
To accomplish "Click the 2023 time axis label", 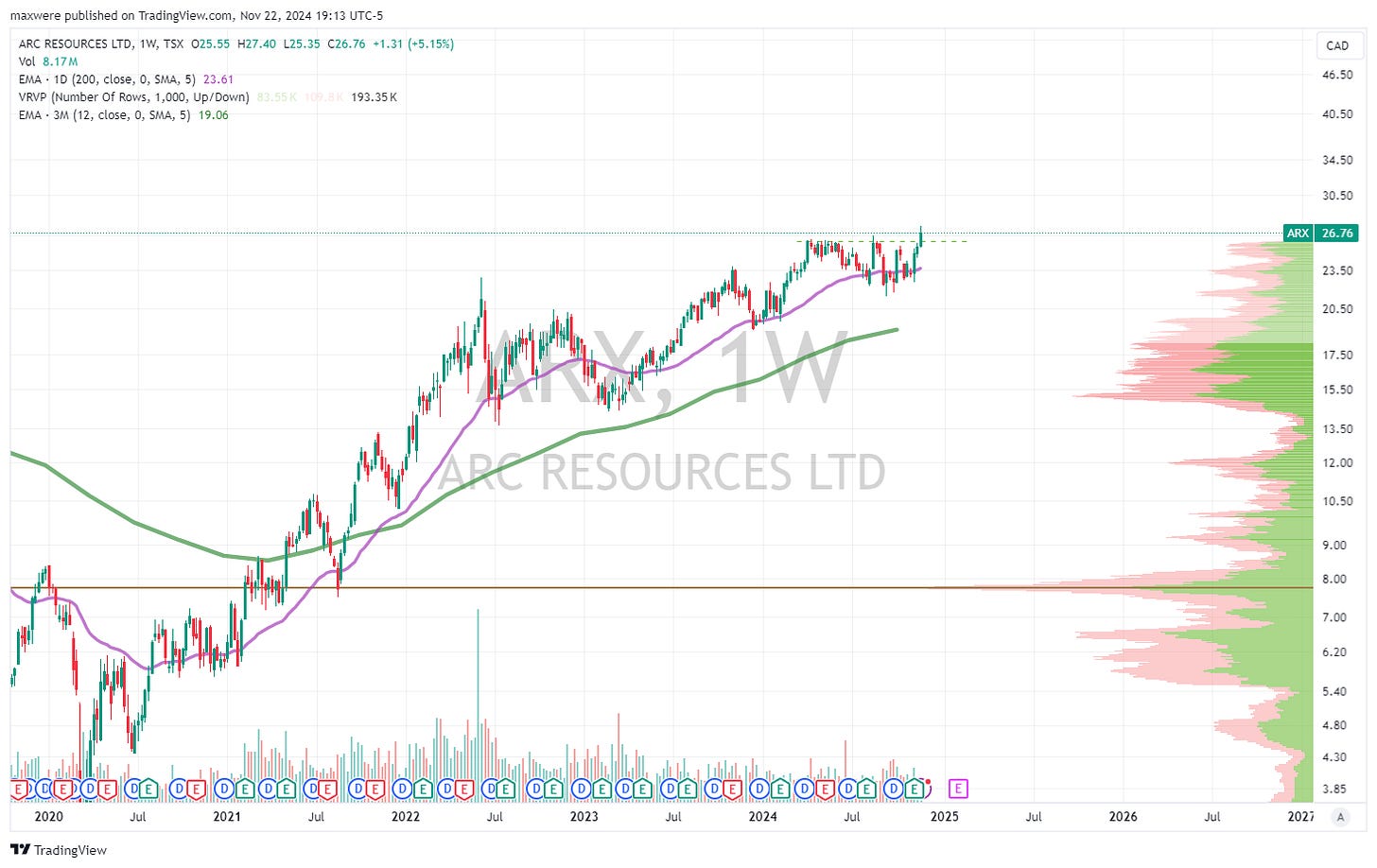I will [584, 817].
